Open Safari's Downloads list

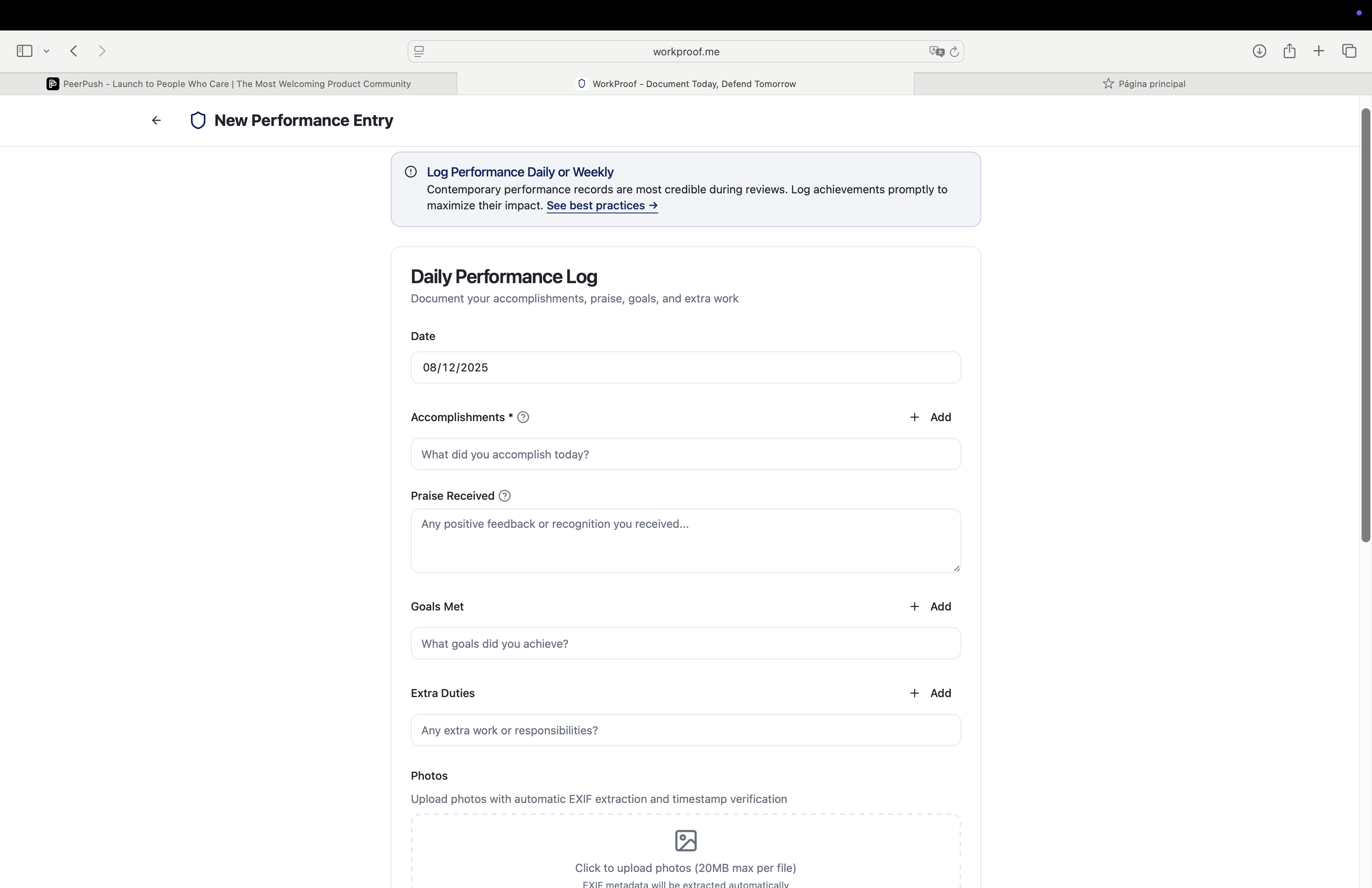(x=1260, y=51)
